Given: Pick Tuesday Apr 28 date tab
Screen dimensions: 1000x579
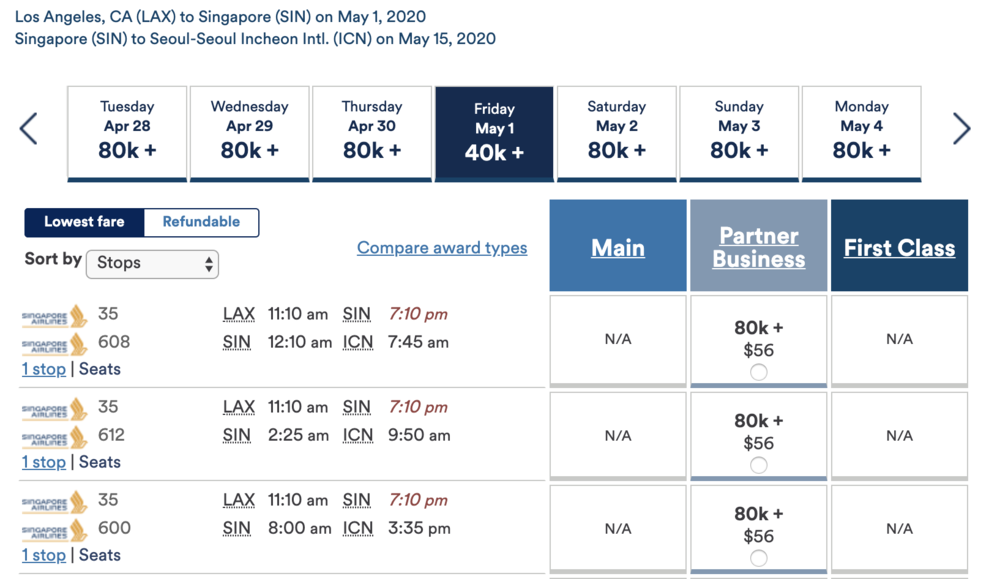Looking at the screenshot, I should pos(127,132).
